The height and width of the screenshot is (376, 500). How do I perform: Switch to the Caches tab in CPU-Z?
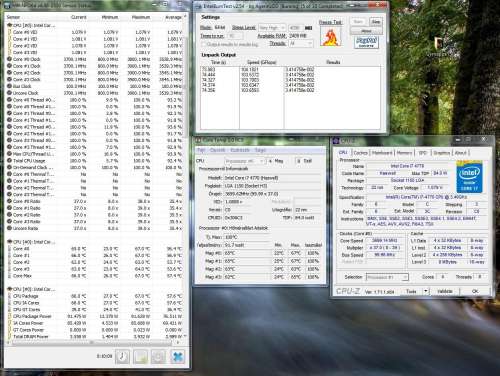(360, 153)
